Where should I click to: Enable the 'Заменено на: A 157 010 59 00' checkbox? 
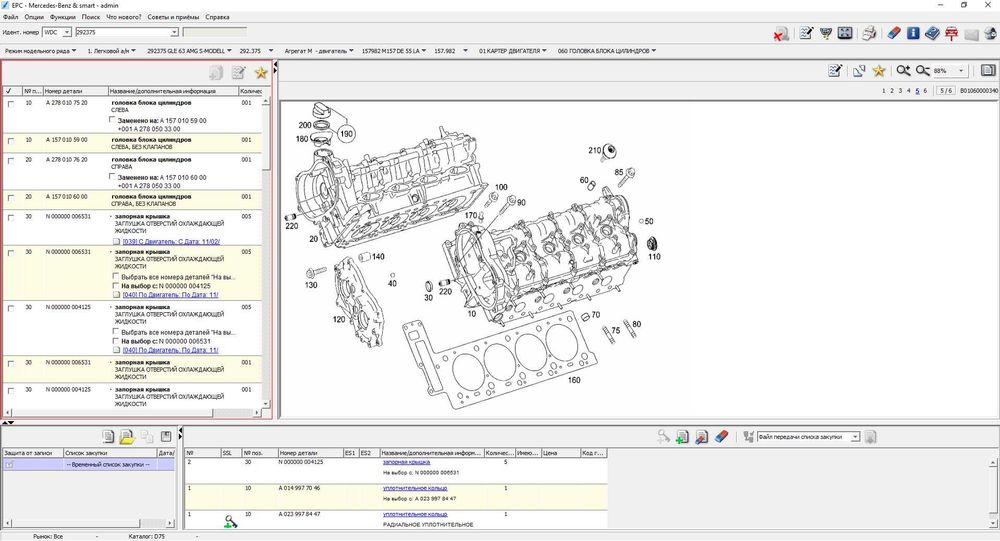pyautogui.click(x=112, y=120)
